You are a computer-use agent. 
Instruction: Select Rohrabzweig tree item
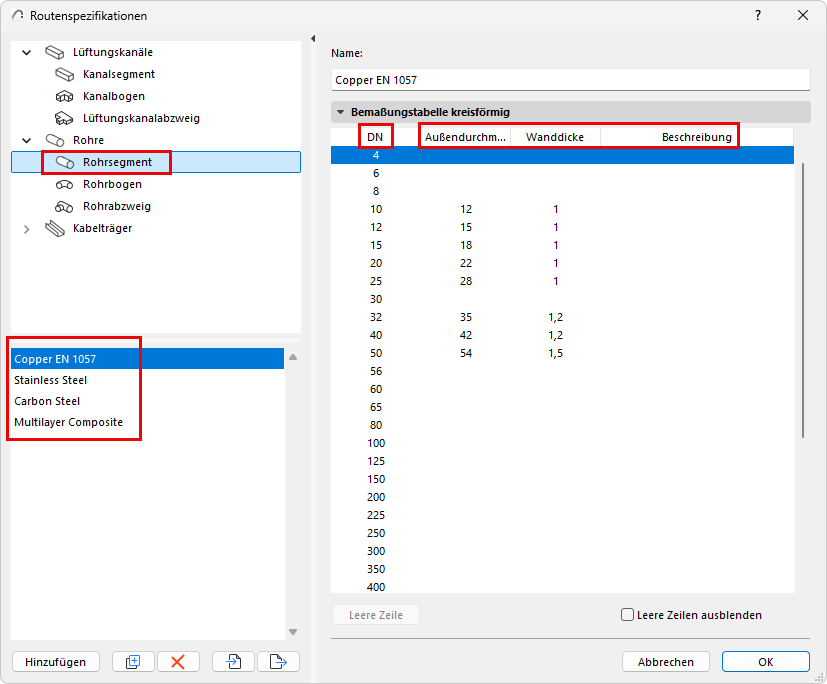tap(117, 206)
